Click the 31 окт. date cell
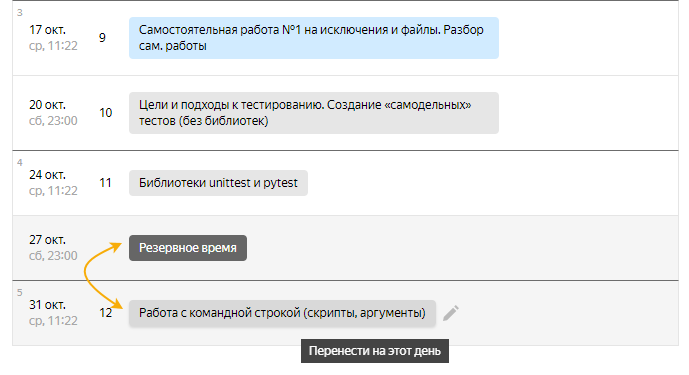Viewport: 689px width, 375px height. click(53, 313)
